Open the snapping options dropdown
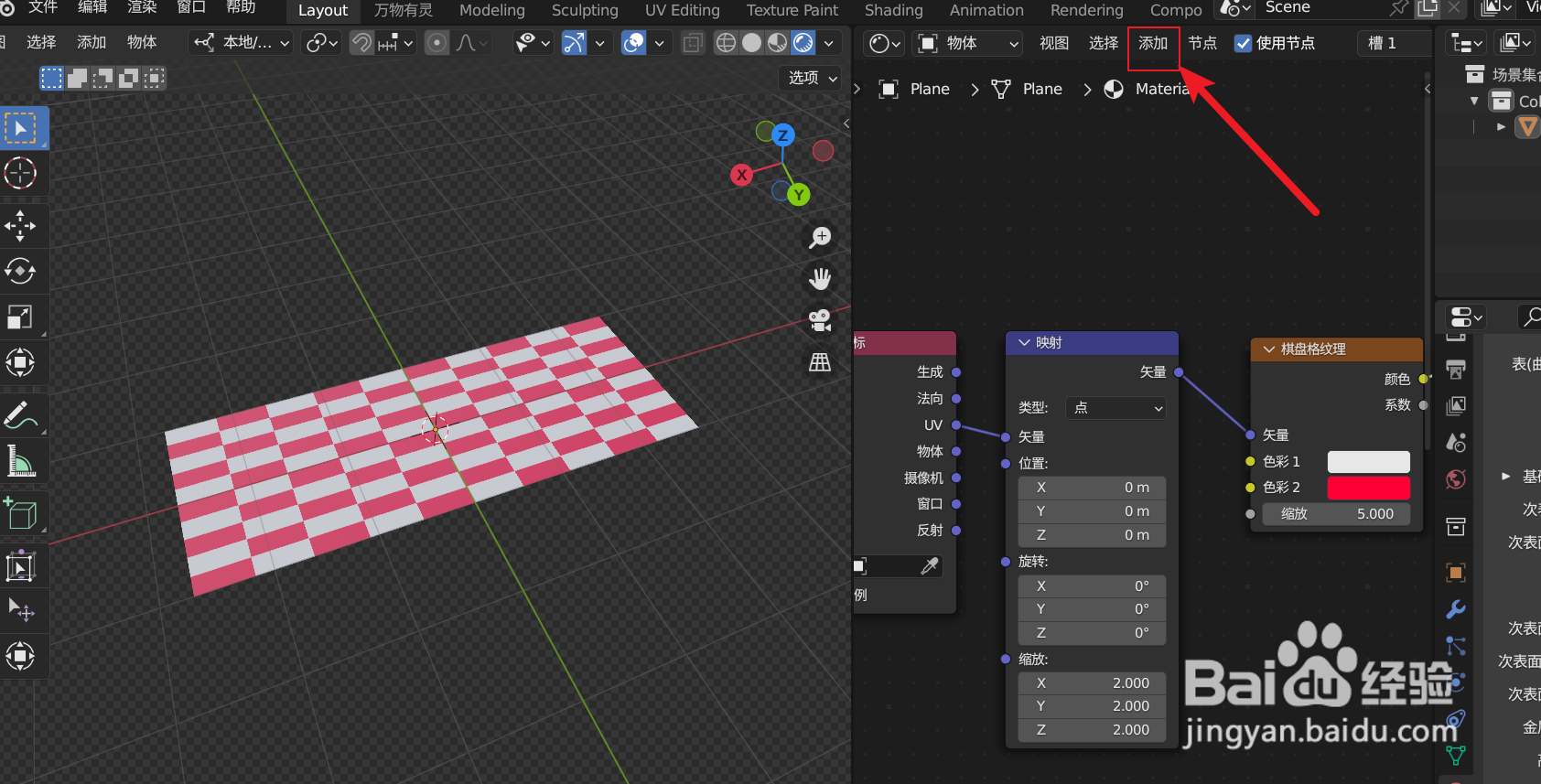Image resolution: width=1541 pixels, height=784 pixels. 395,43
